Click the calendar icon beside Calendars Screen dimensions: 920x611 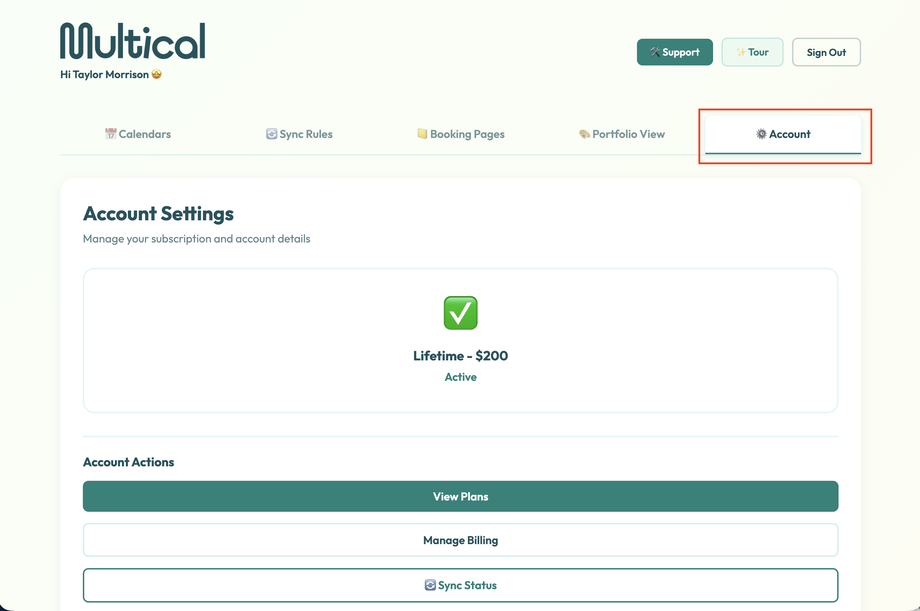click(x=111, y=134)
